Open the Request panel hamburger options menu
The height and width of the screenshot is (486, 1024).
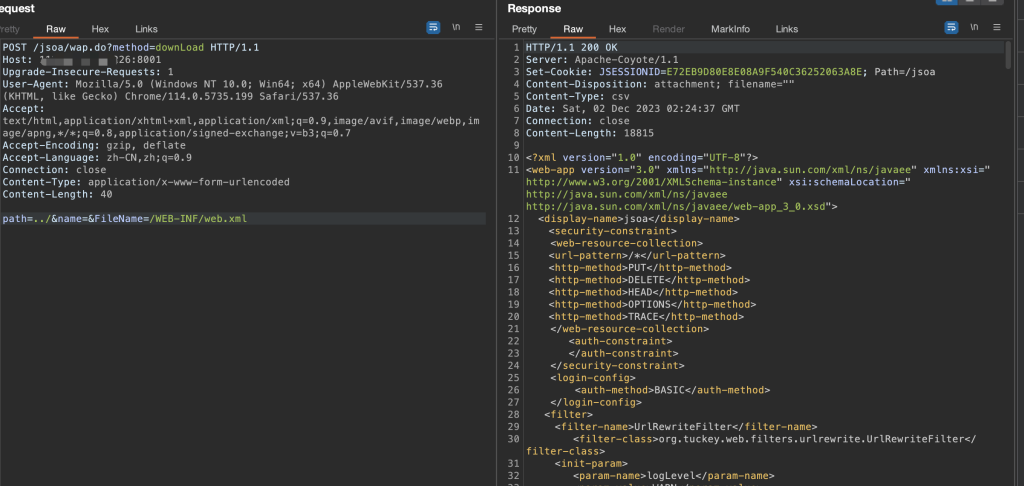click(x=479, y=27)
